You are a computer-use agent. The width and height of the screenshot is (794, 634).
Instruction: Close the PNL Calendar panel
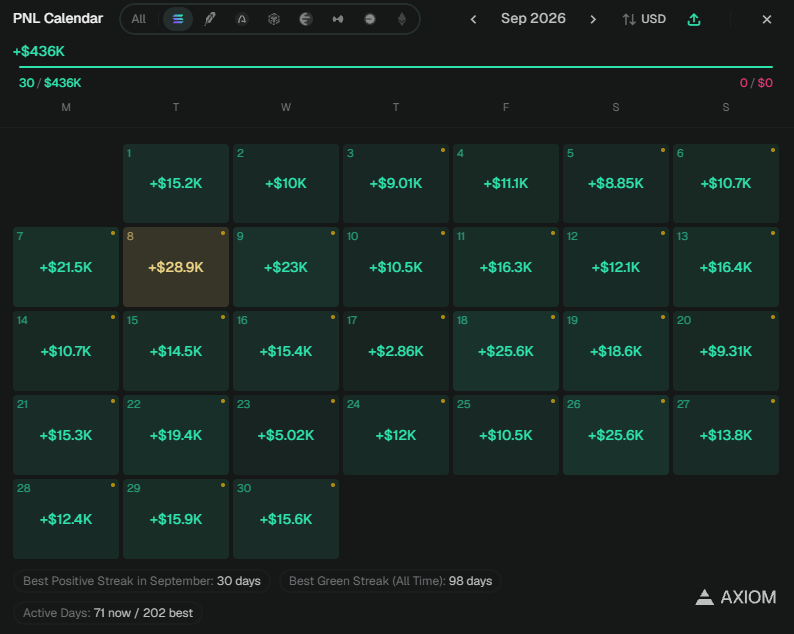(x=767, y=19)
